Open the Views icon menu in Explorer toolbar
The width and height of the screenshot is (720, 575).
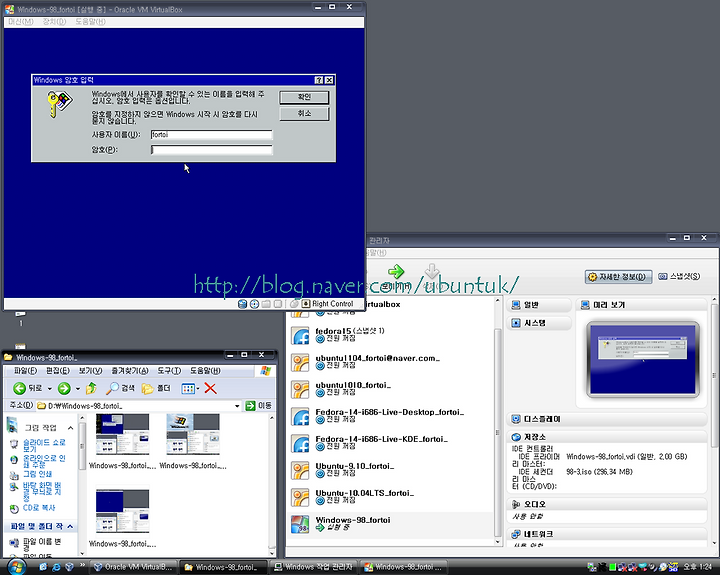pyautogui.click(x=190, y=389)
